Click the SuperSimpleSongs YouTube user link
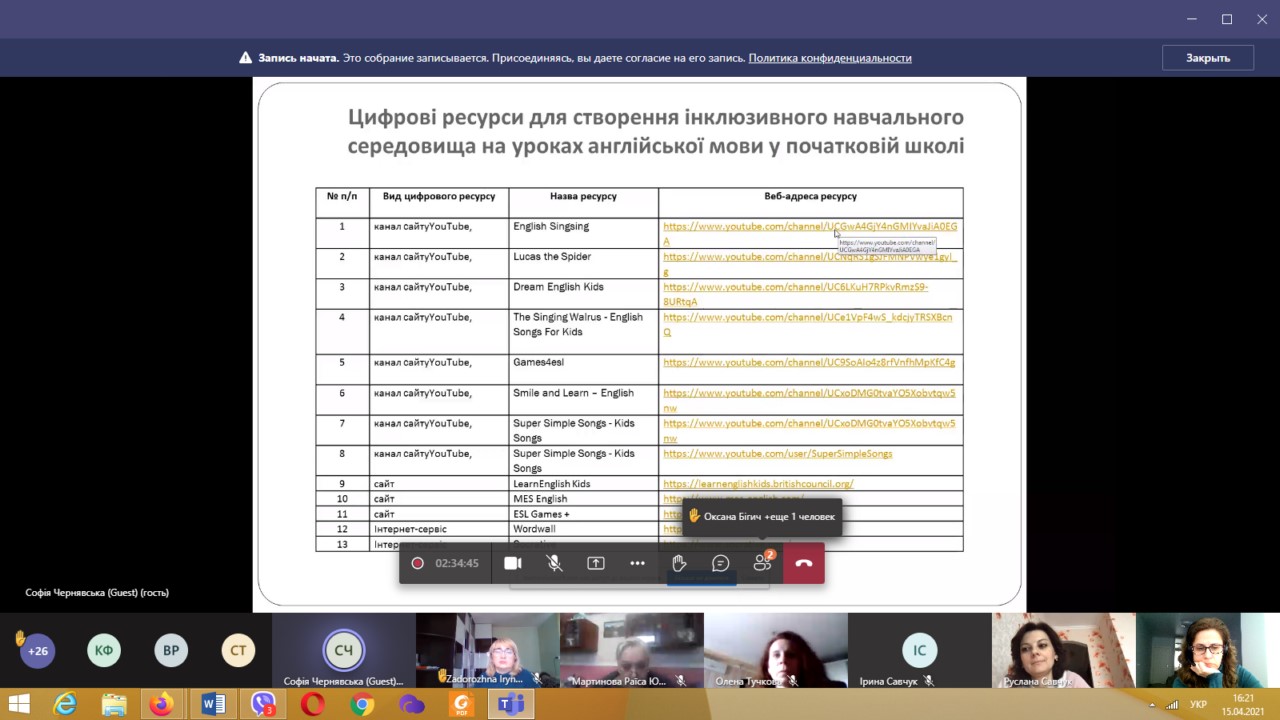1280x720 pixels. pos(777,454)
